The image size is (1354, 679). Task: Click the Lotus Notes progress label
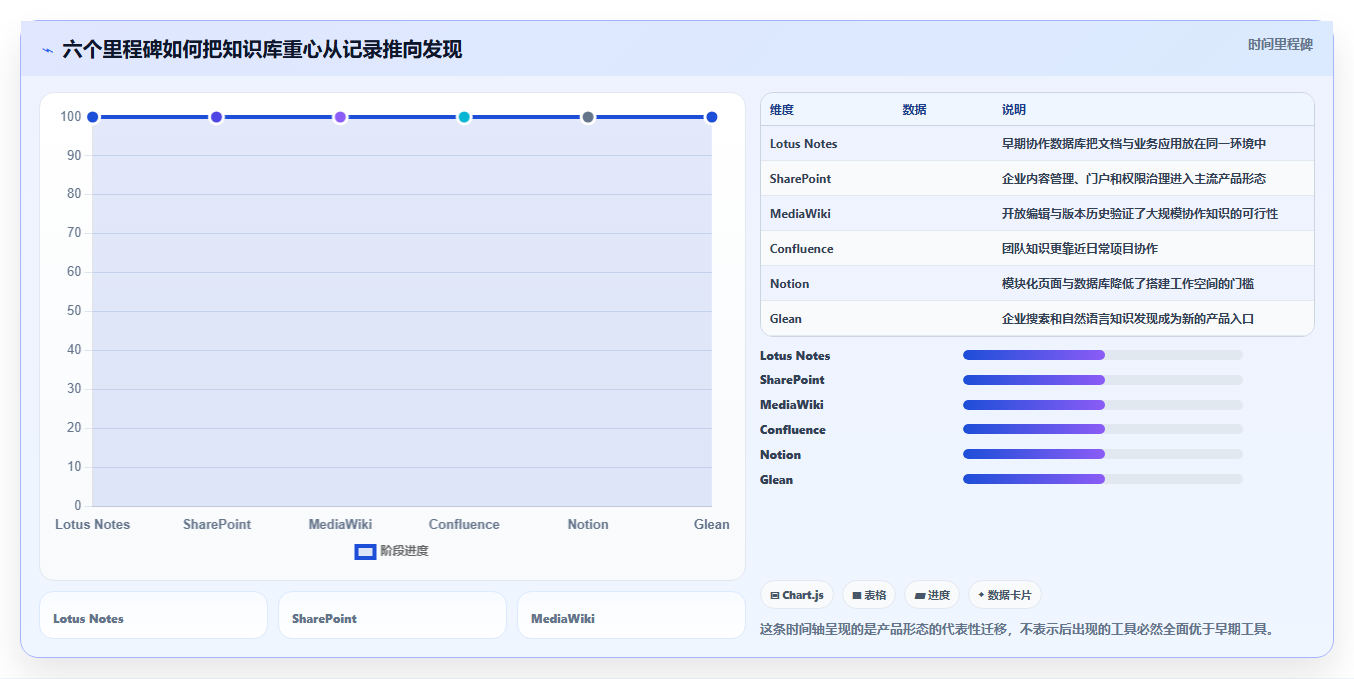point(795,355)
